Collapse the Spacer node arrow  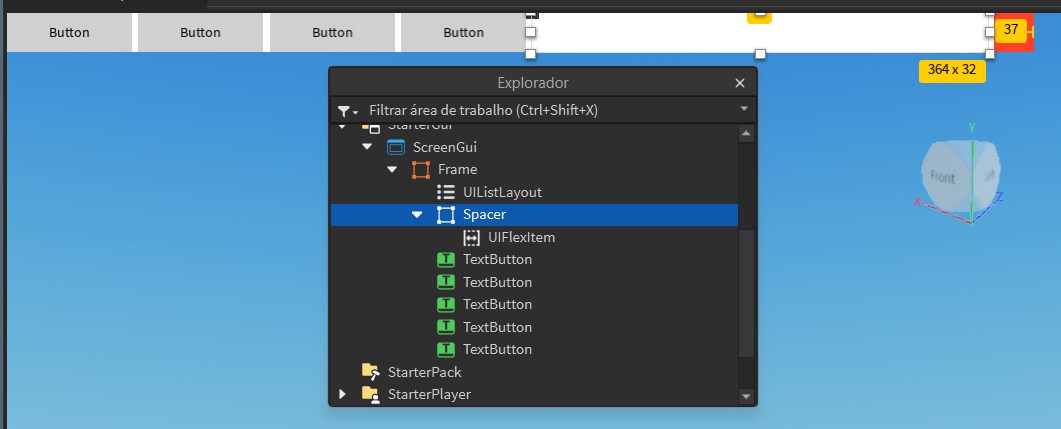click(417, 215)
